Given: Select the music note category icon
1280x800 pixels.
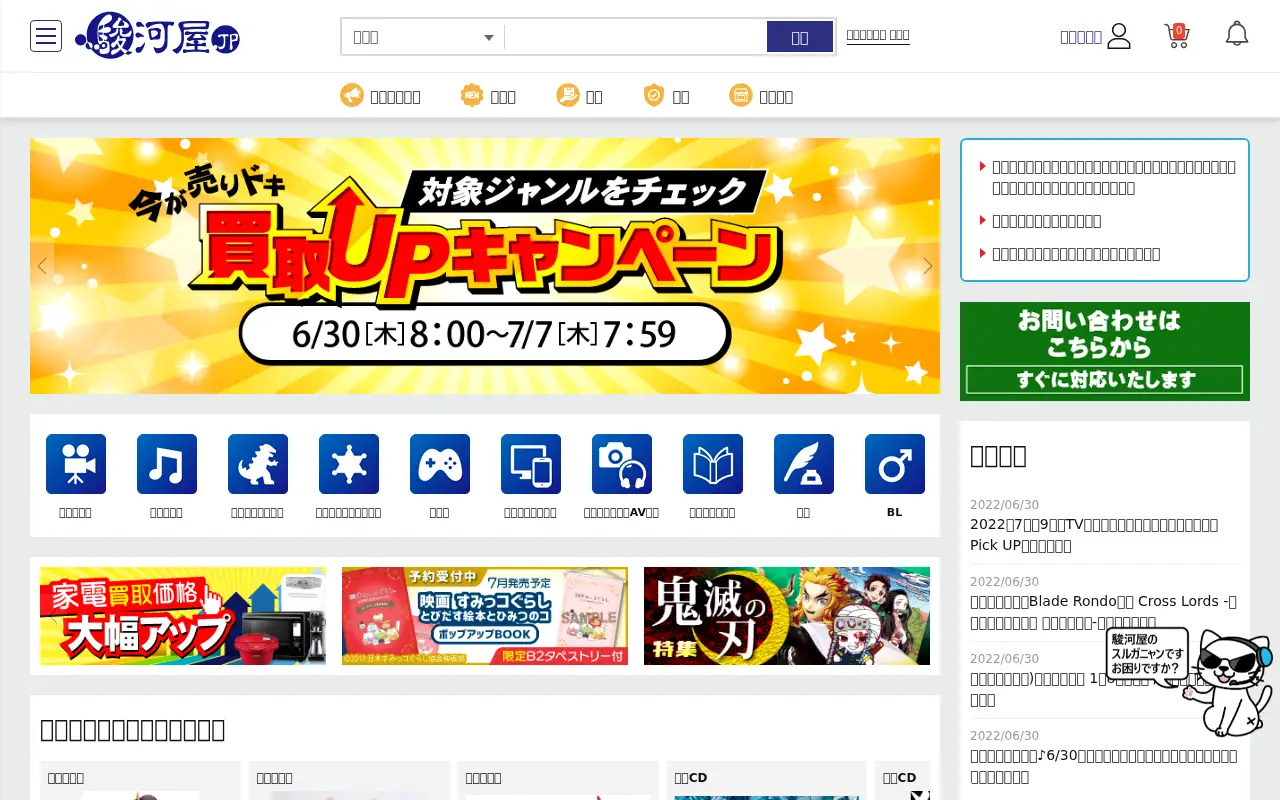Looking at the screenshot, I should [167, 464].
